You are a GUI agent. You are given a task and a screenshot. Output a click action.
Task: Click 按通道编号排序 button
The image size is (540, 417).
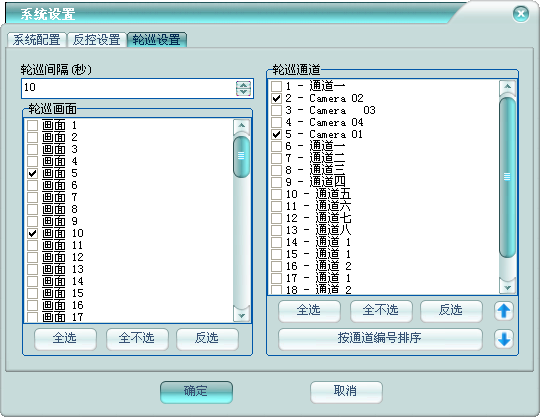(380, 338)
